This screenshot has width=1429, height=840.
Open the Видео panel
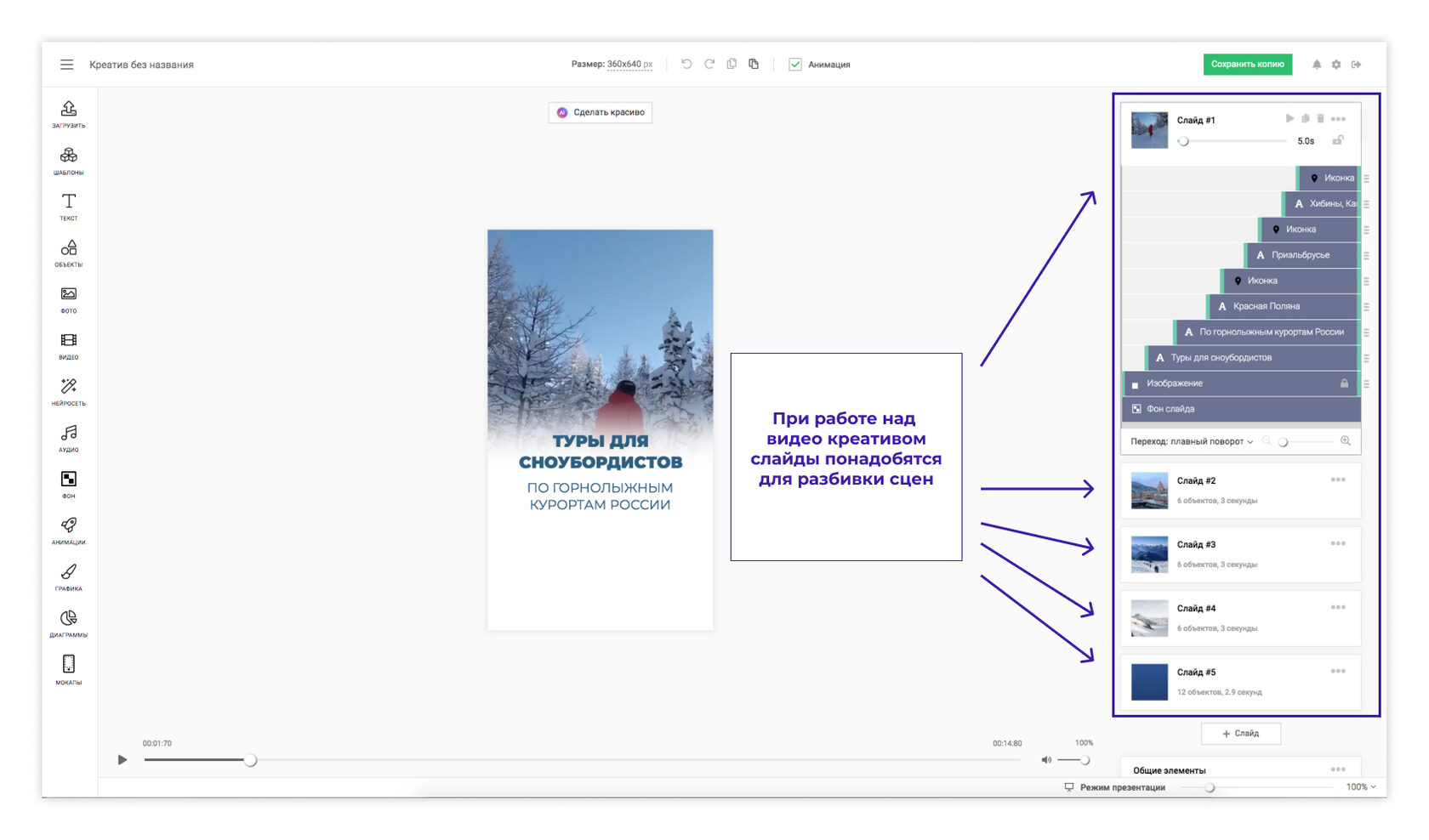pos(69,346)
